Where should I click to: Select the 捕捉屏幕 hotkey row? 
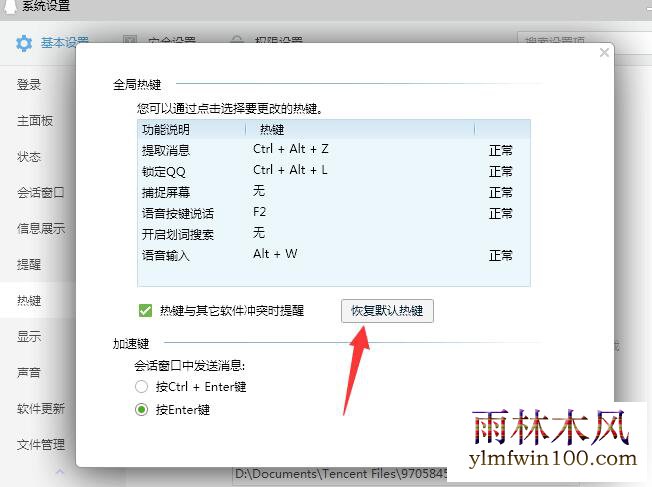(x=333, y=192)
